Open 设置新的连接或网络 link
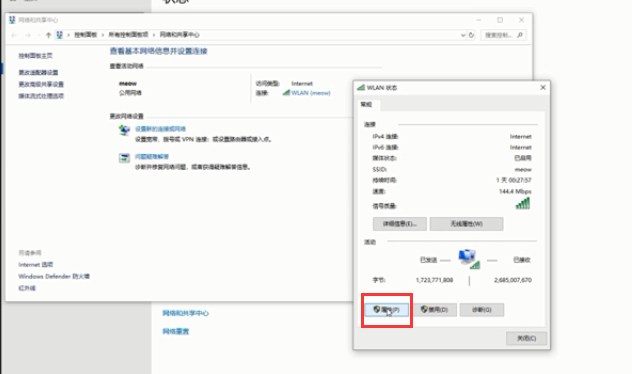The image size is (632, 374). click(x=160, y=129)
